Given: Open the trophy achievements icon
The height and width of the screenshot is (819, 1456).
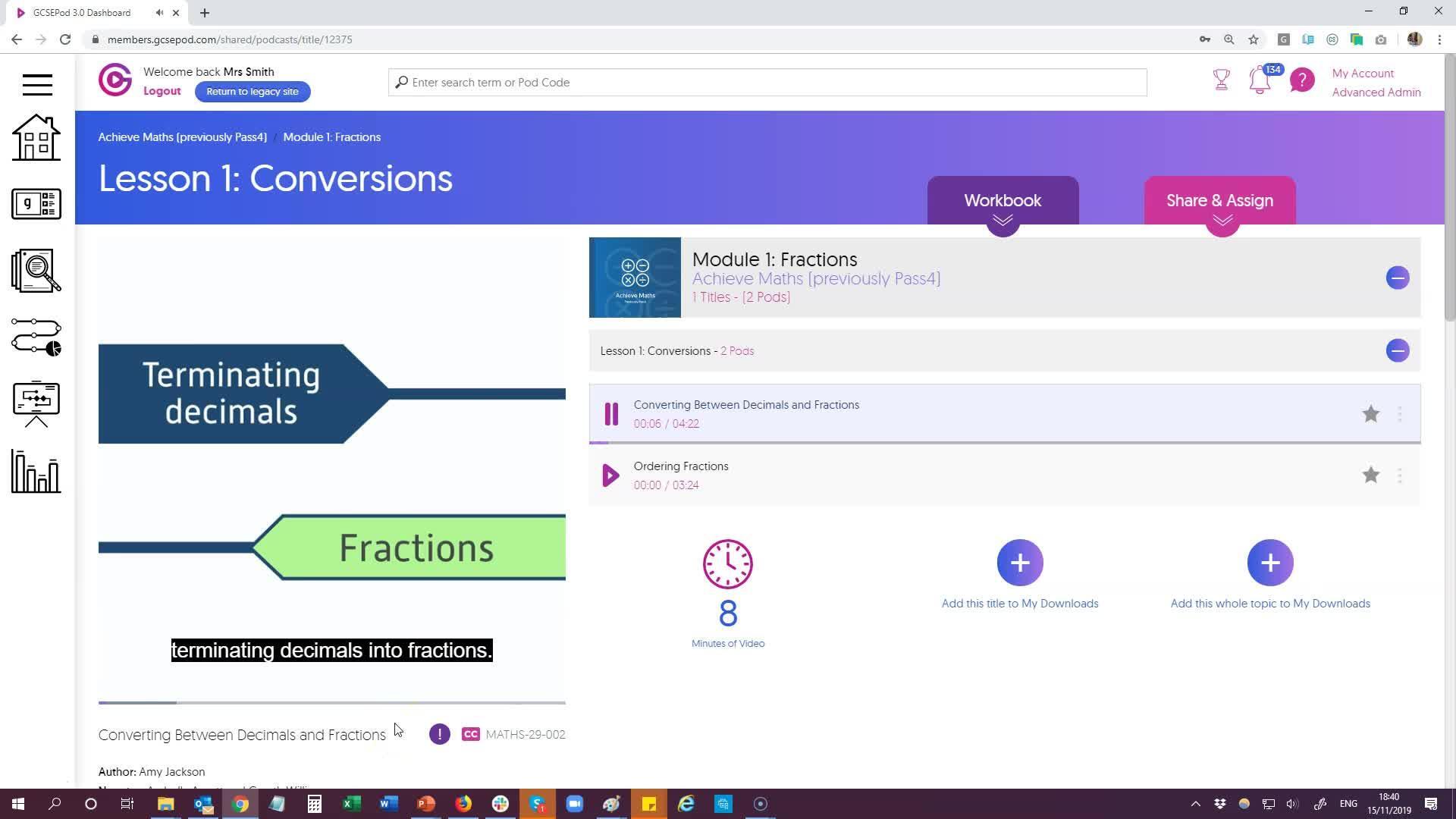Looking at the screenshot, I should (x=1222, y=80).
